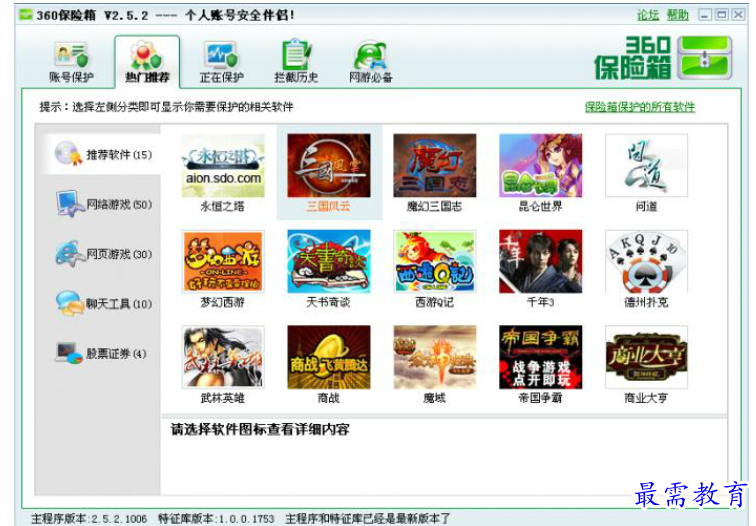
Task: Select the 热门推荐 tab
Action: (147, 62)
